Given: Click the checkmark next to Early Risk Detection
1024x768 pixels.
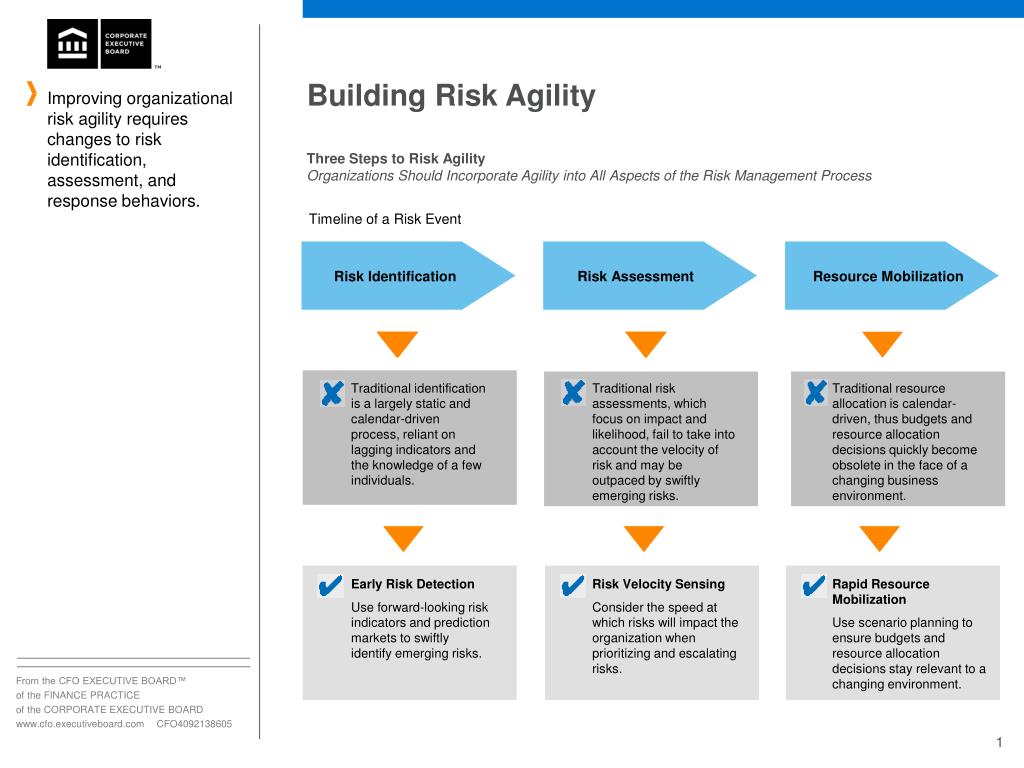Looking at the screenshot, I should (330, 586).
